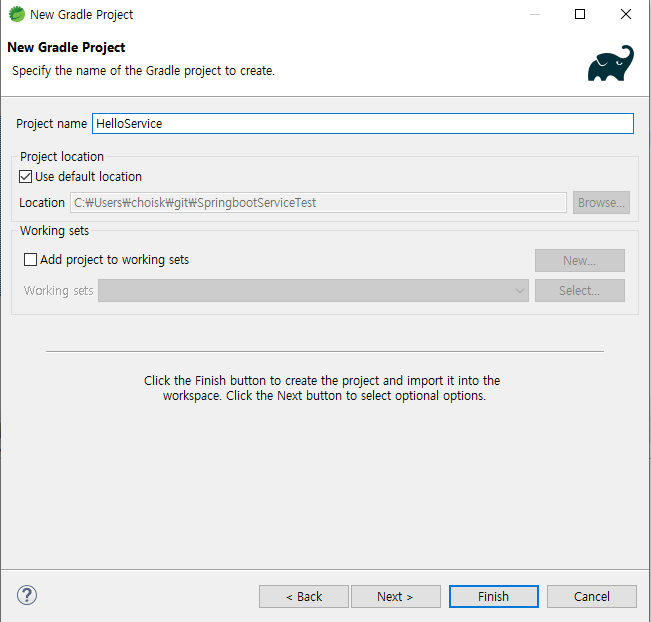The width and height of the screenshot is (651, 622).
Task: Uncheck Use default location checkbox
Action: tap(25, 176)
